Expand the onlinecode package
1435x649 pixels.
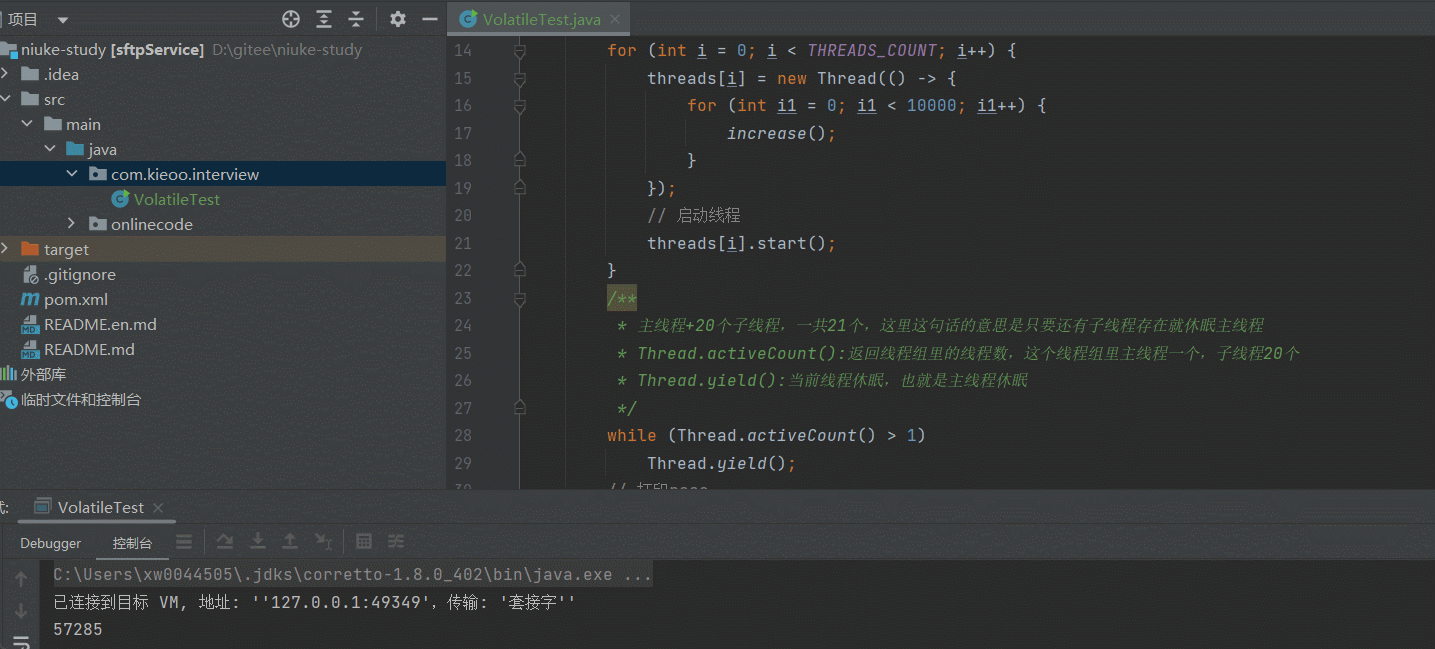pyautogui.click(x=71, y=224)
